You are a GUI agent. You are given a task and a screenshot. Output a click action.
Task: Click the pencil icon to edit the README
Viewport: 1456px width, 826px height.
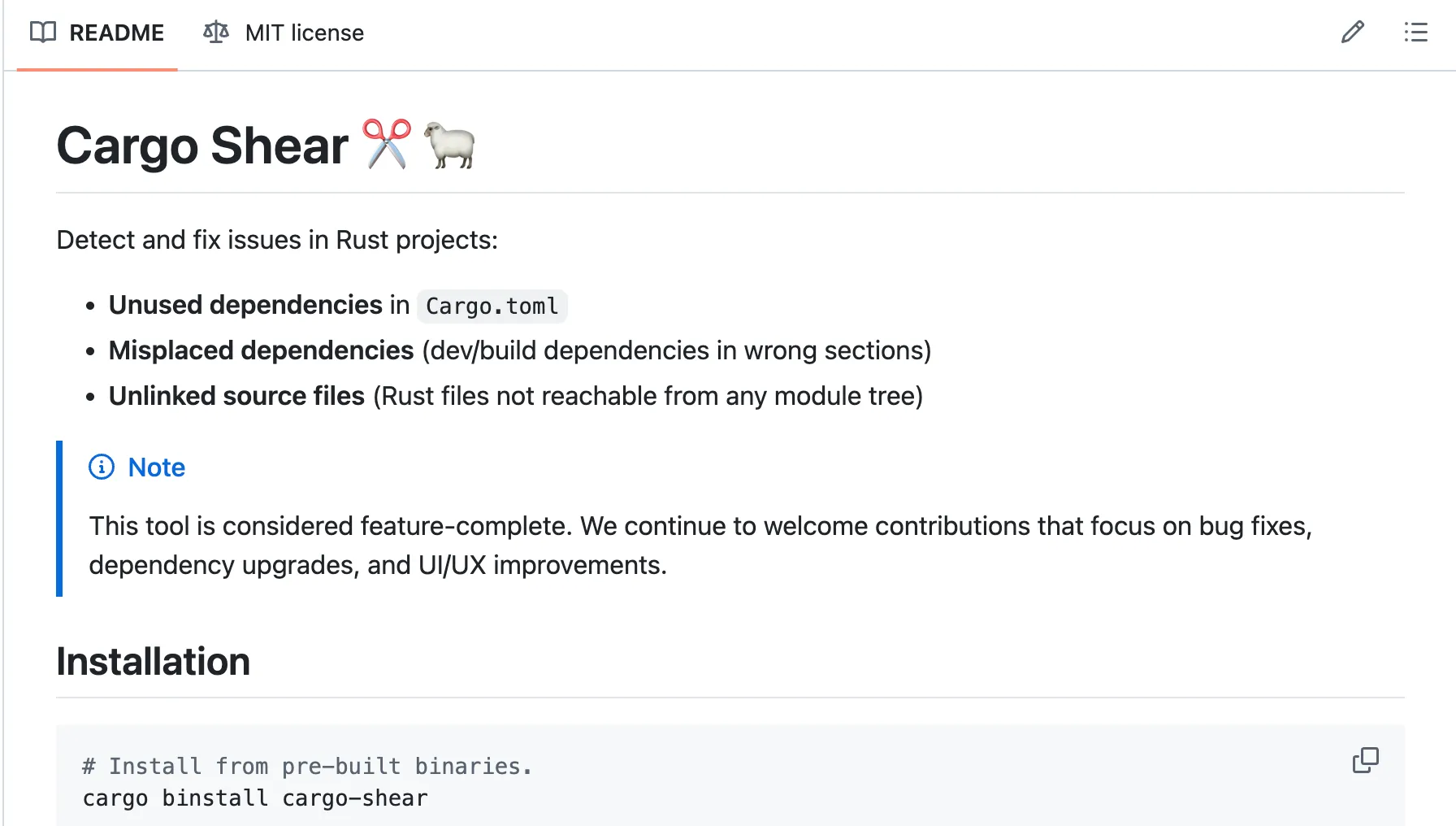click(1352, 32)
